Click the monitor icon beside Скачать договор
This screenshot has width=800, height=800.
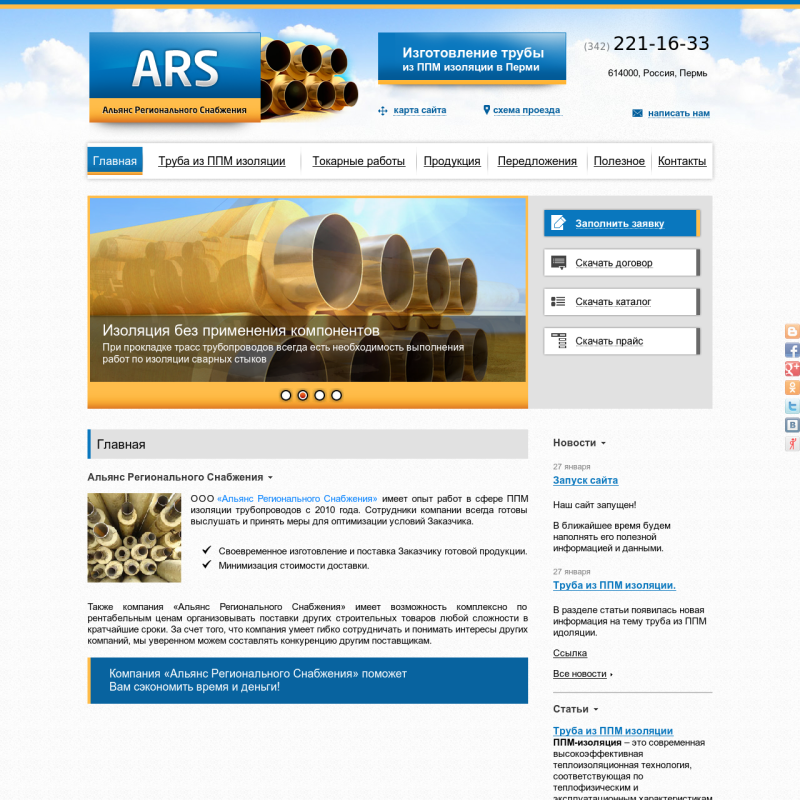pos(559,263)
